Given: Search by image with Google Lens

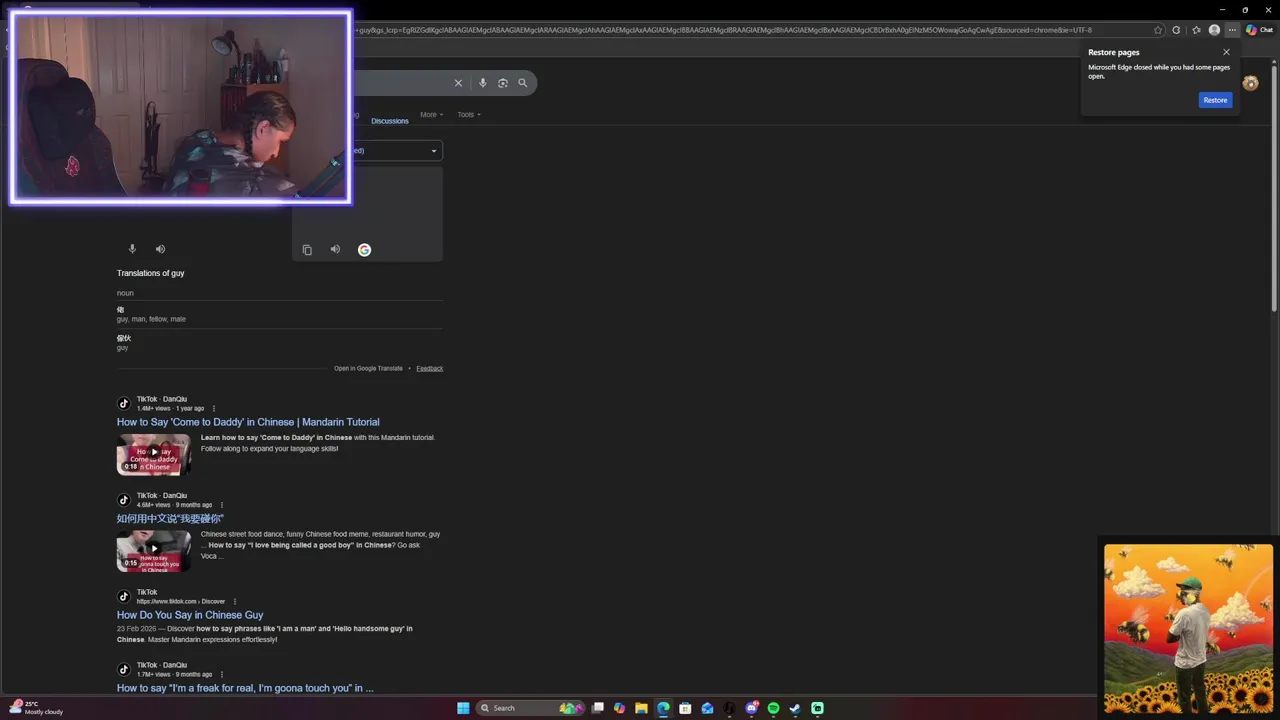Looking at the screenshot, I should [503, 83].
